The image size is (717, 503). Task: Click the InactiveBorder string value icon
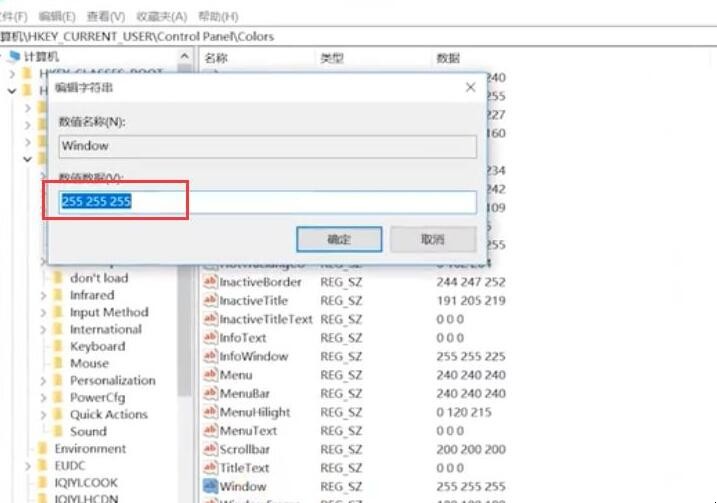(210, 282)
